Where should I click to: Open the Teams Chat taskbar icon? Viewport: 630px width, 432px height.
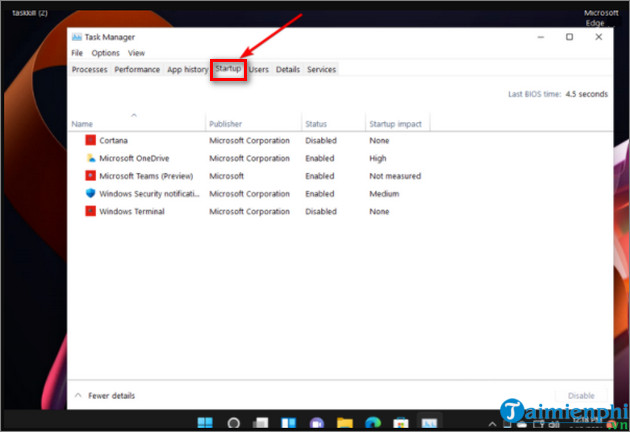tap(317, 423)
